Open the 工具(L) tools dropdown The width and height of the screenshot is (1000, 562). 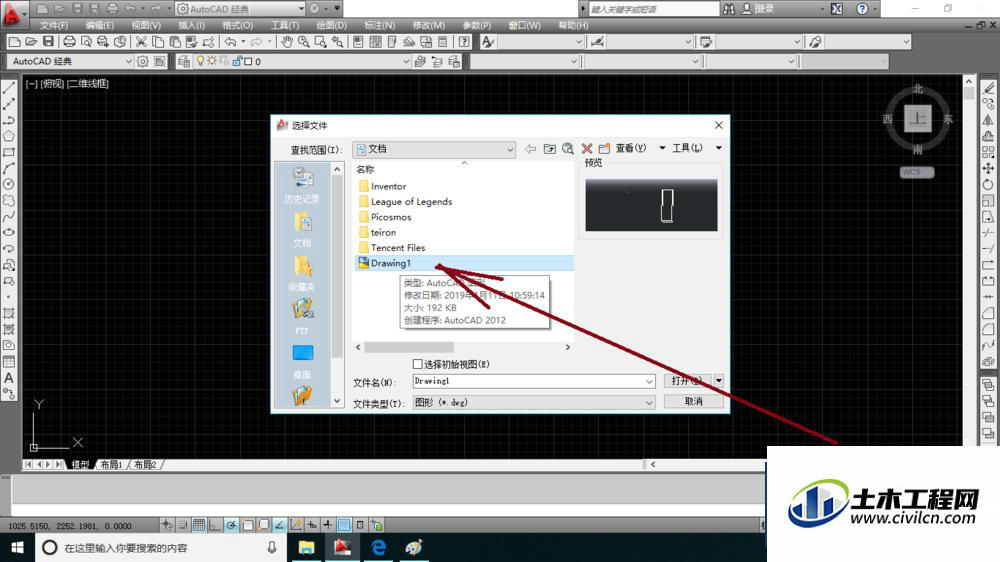pos(719,148)
